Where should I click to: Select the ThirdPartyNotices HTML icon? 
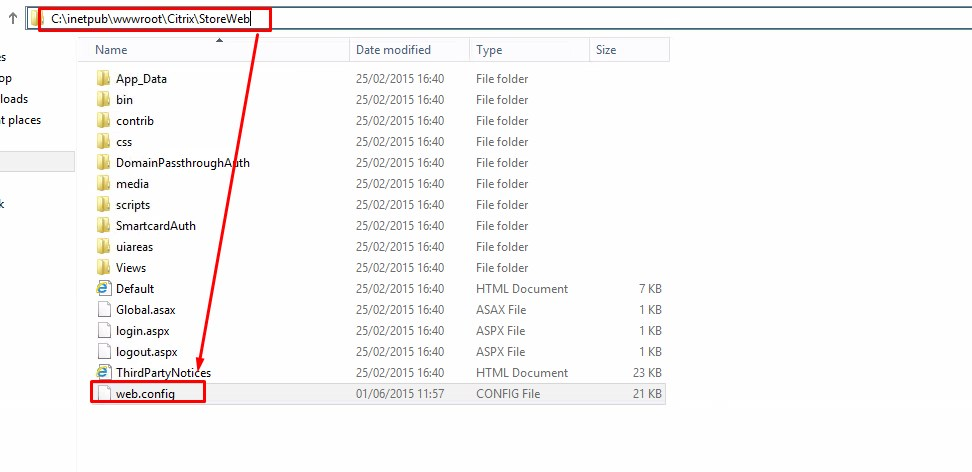pos(103,373)
